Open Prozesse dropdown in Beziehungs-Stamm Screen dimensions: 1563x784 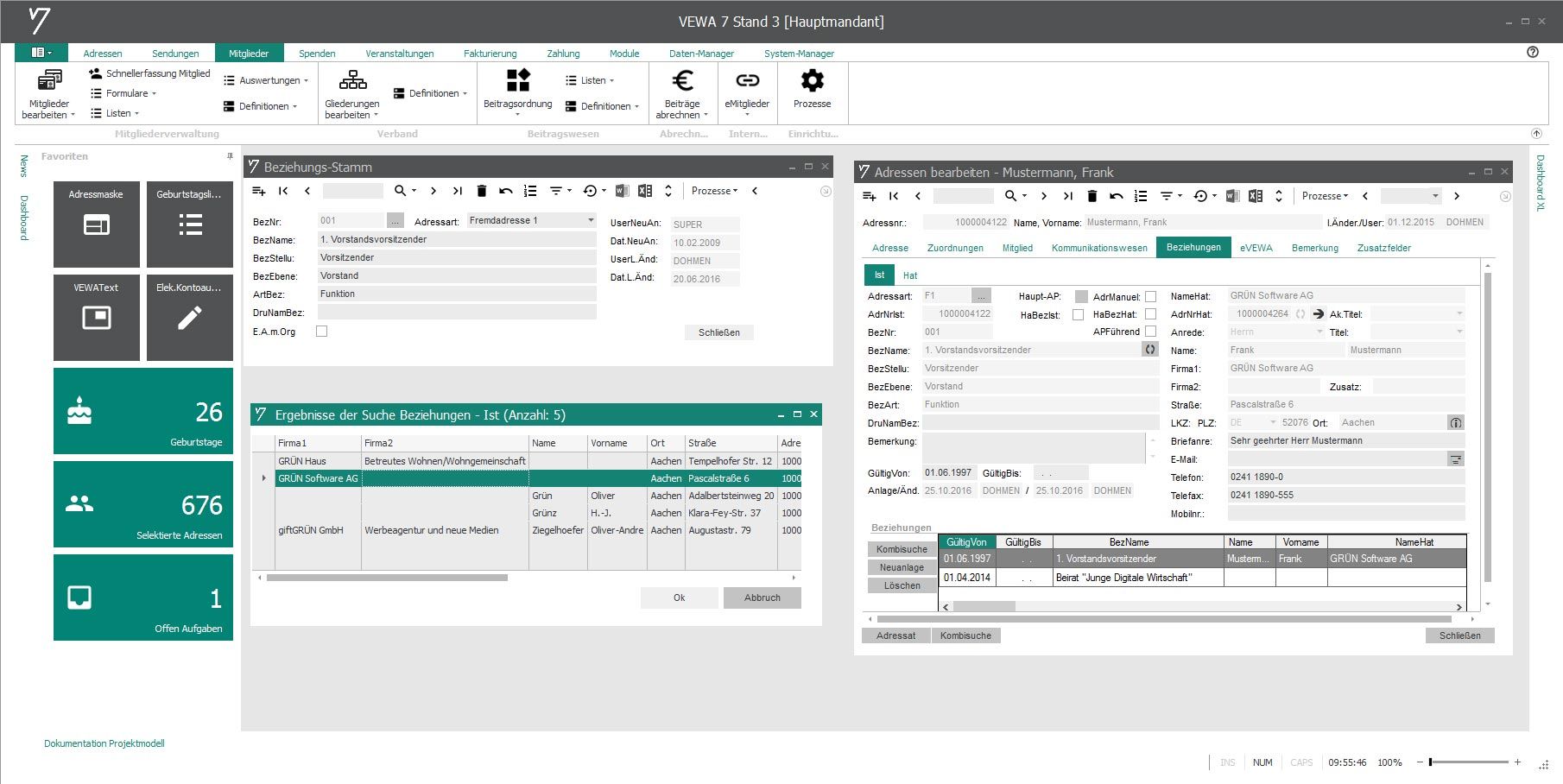coord(715,191)
